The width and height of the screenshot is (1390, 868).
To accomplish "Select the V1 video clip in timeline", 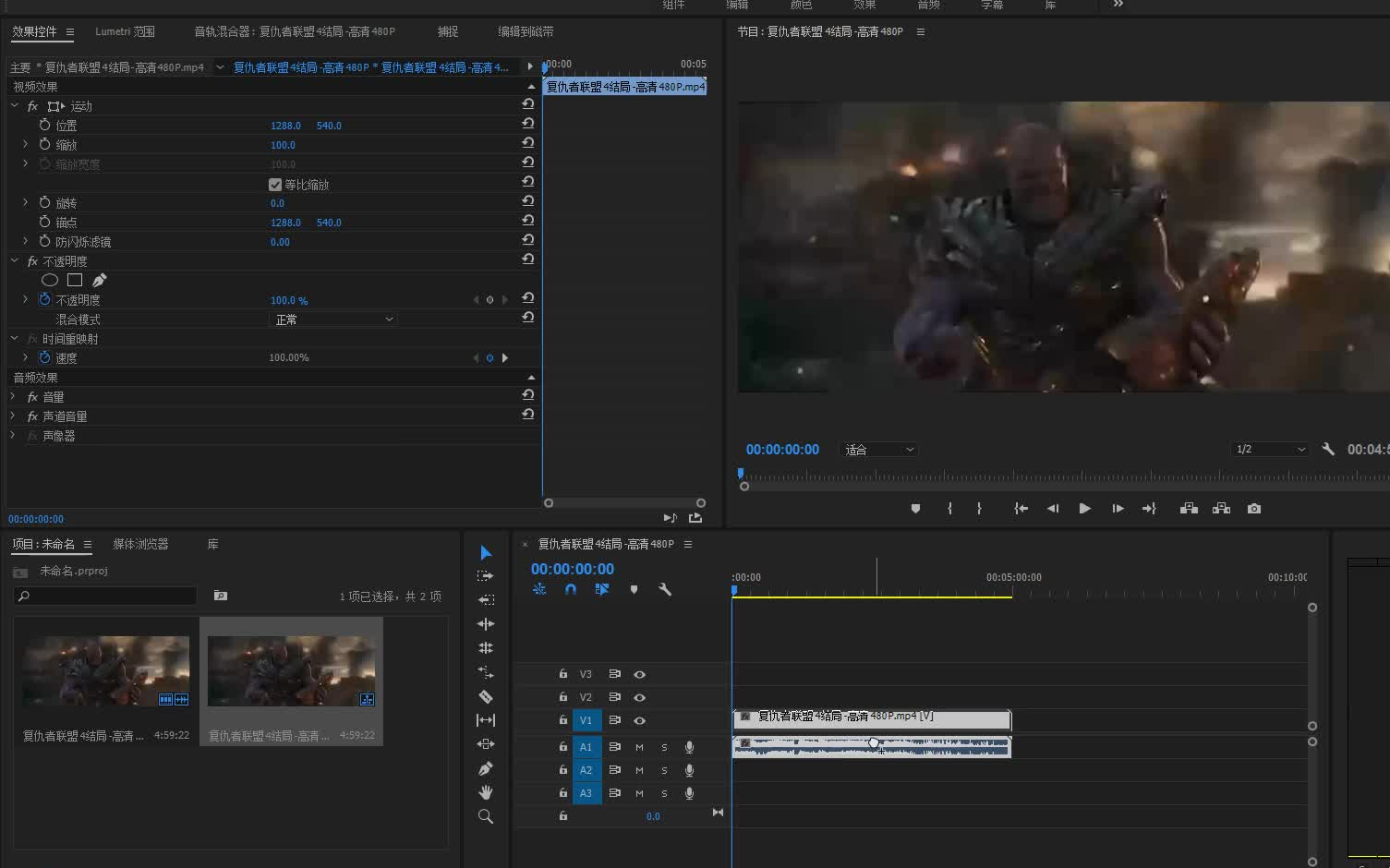I will point(871,718).
